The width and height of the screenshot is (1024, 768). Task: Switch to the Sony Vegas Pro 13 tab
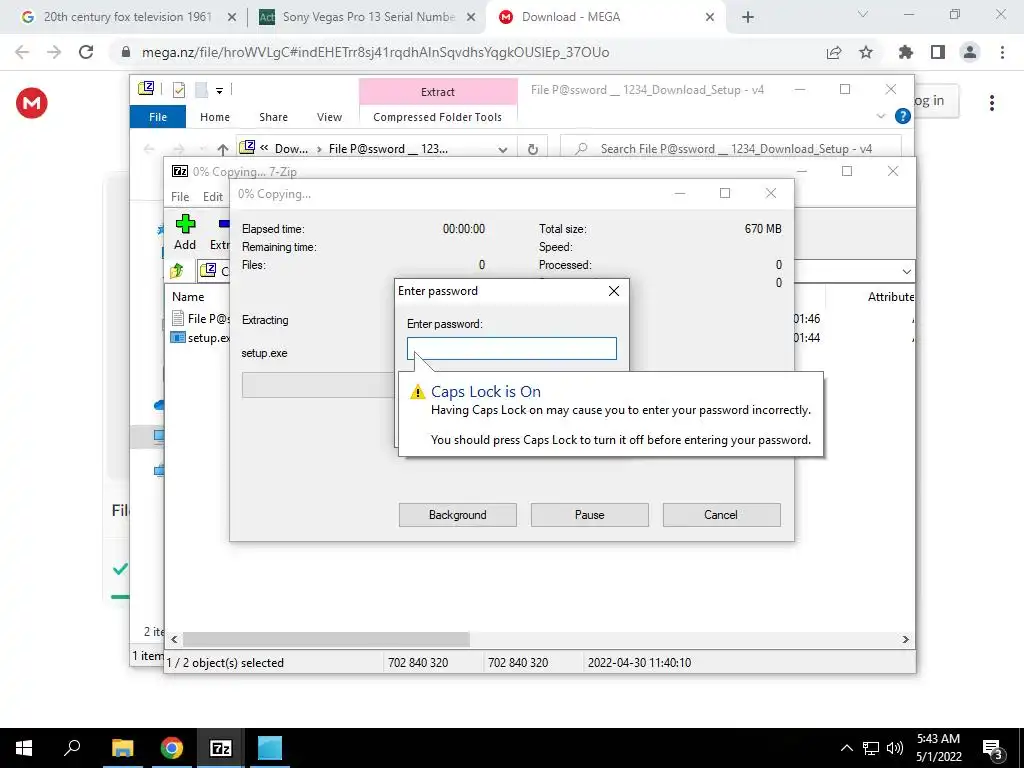[x=367, y=18]
